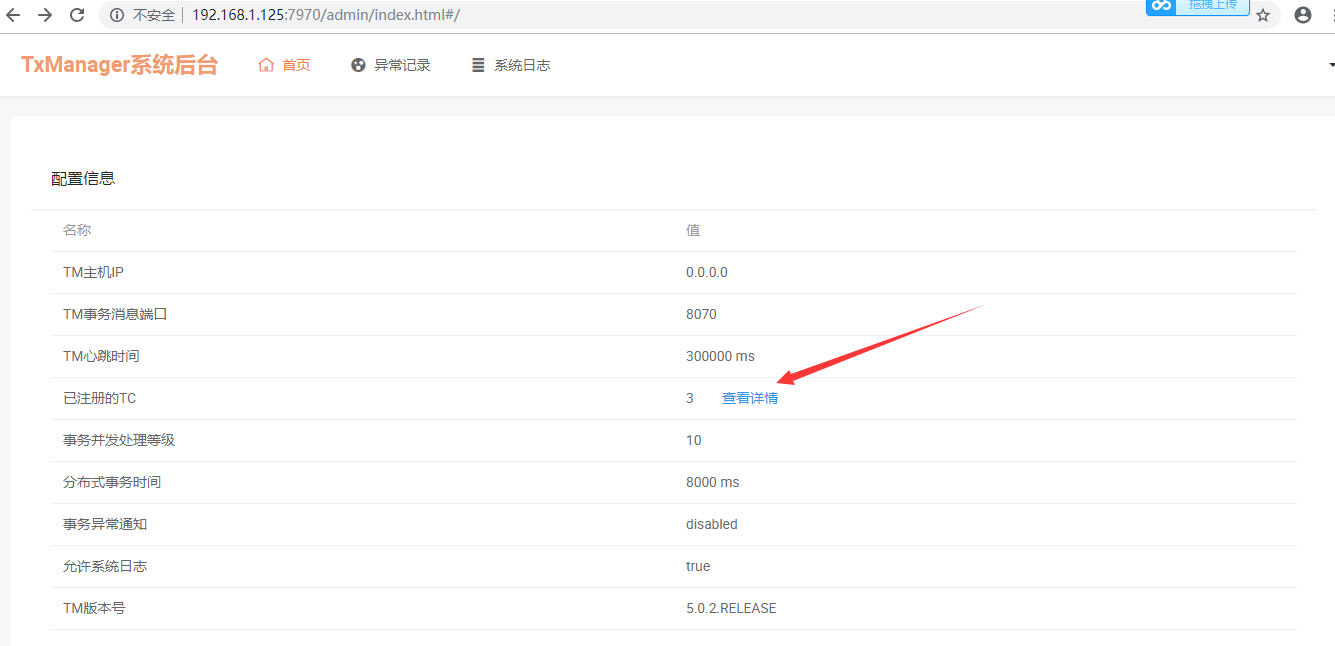Screen dimensions: 1335x646
Task: Open the 系统日志 menu item
Action: coord(522,65)
